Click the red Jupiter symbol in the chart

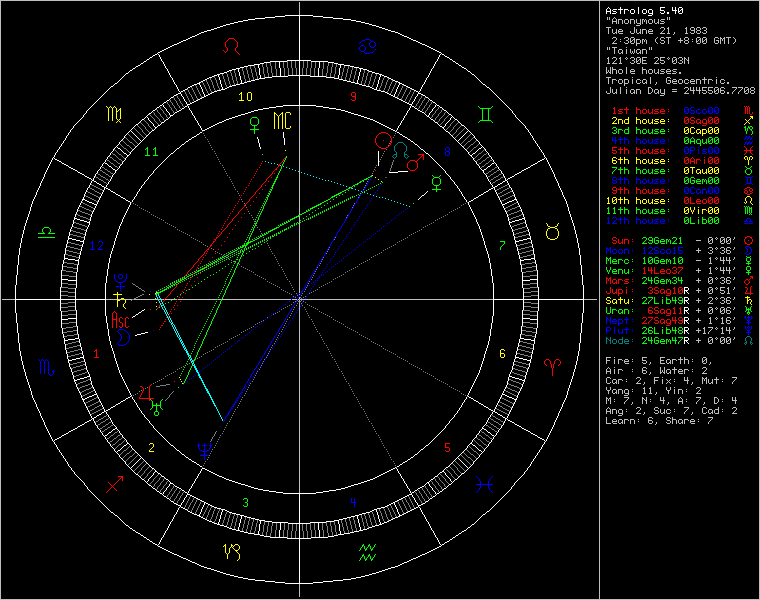point(146,393)
